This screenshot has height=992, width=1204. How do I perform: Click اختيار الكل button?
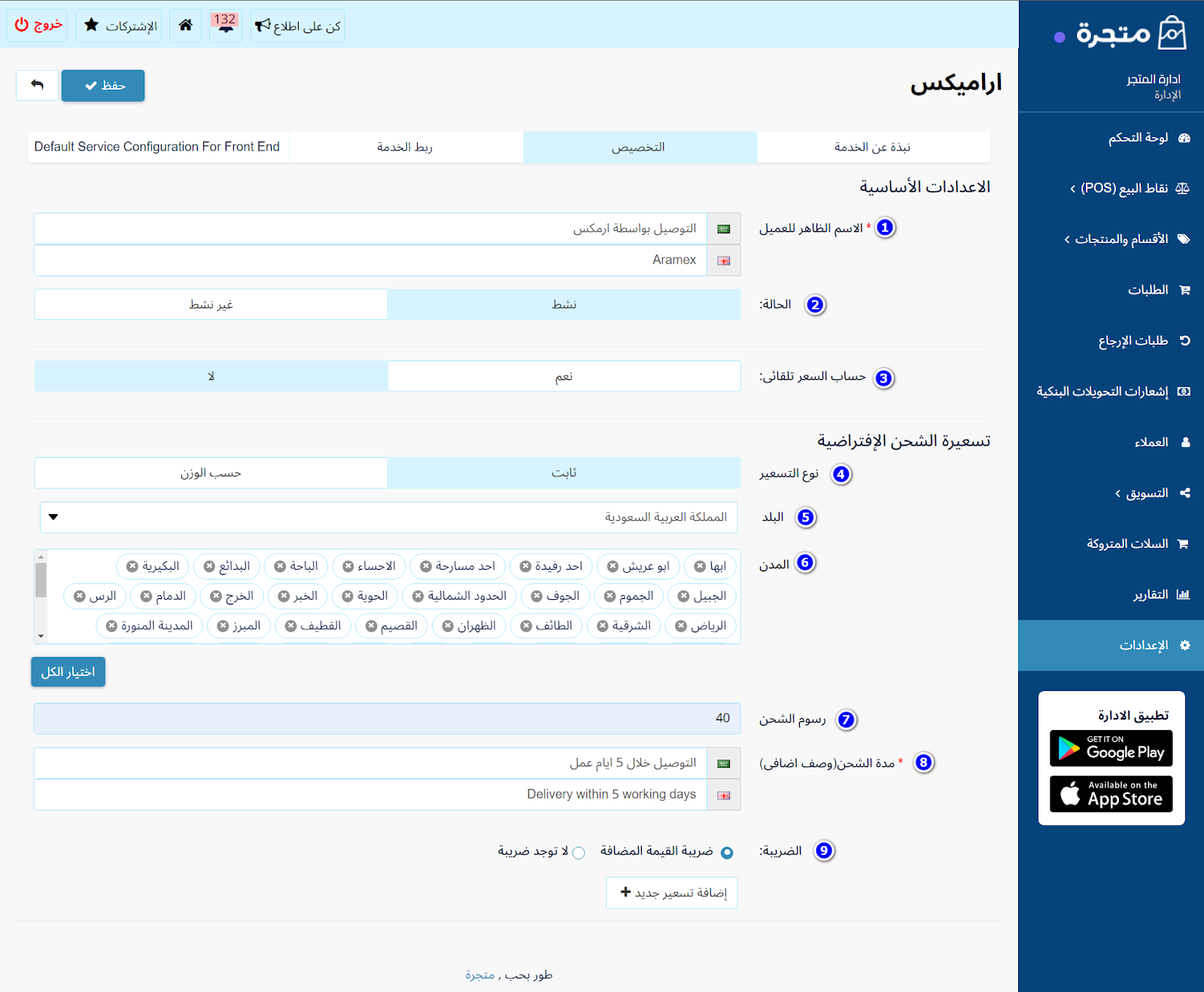click(x=68, y=671)
